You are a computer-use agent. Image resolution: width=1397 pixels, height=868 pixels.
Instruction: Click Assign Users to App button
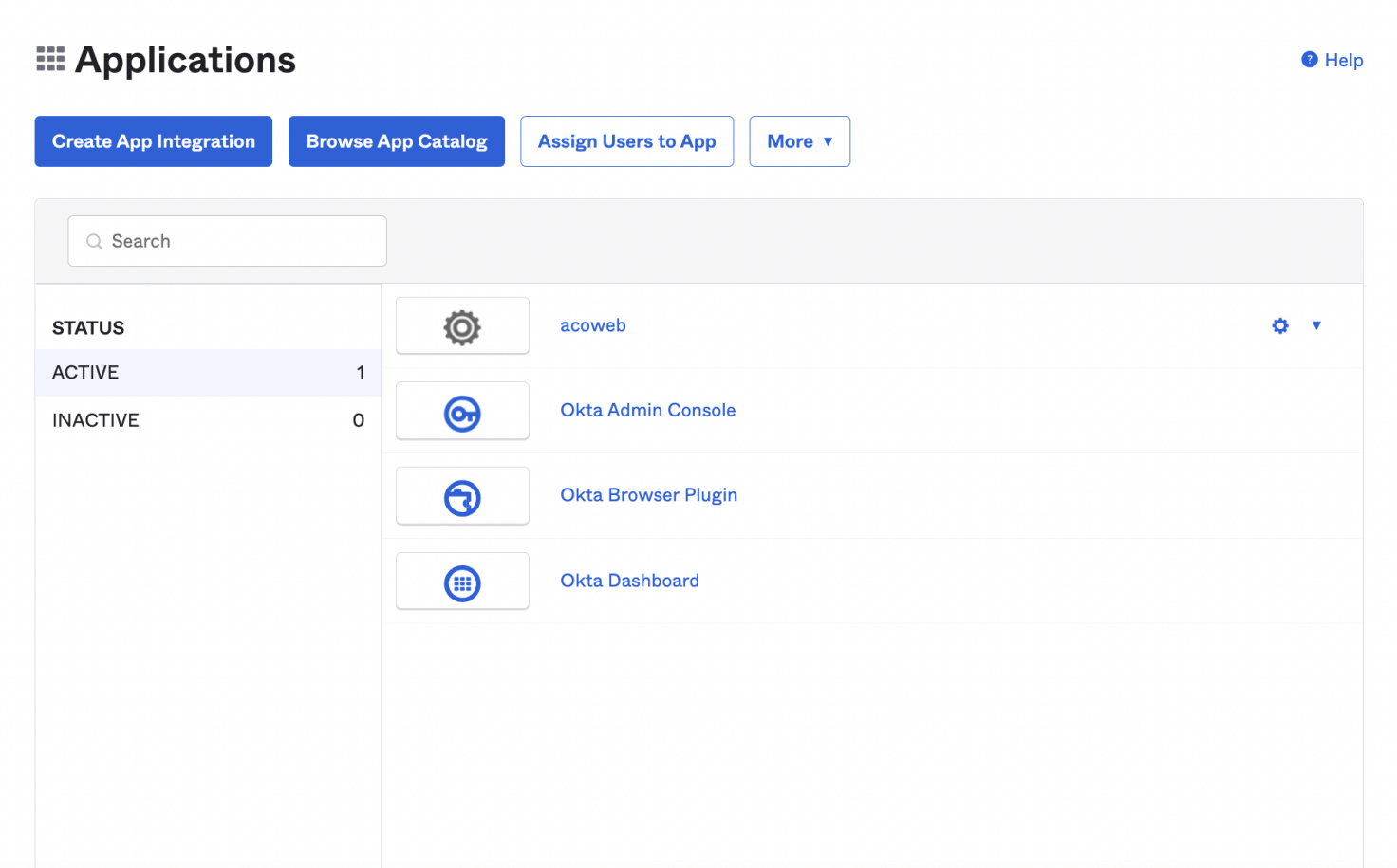click(626, 141)
